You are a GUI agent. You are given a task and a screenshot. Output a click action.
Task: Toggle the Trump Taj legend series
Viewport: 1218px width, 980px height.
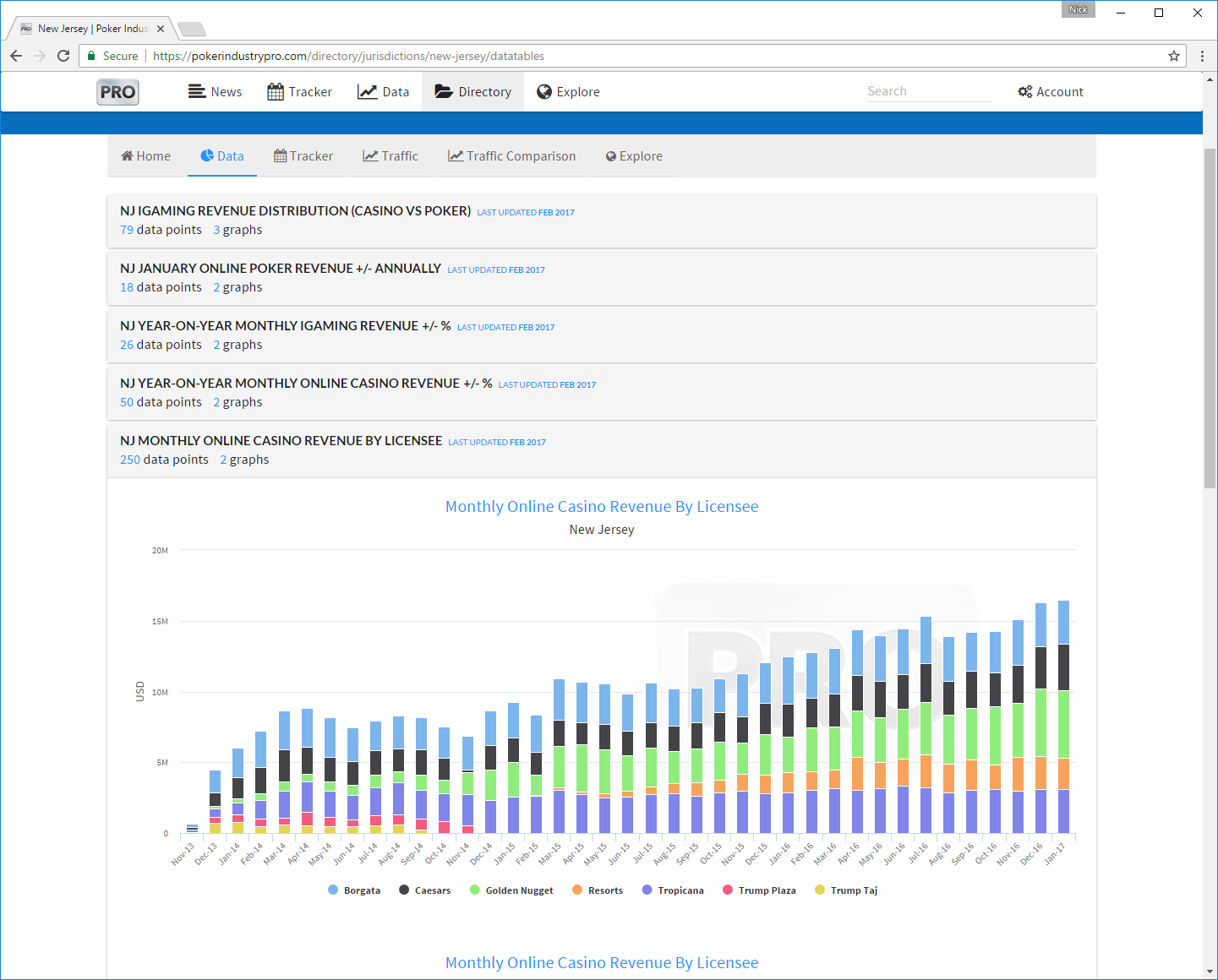(x=846, y=890)
